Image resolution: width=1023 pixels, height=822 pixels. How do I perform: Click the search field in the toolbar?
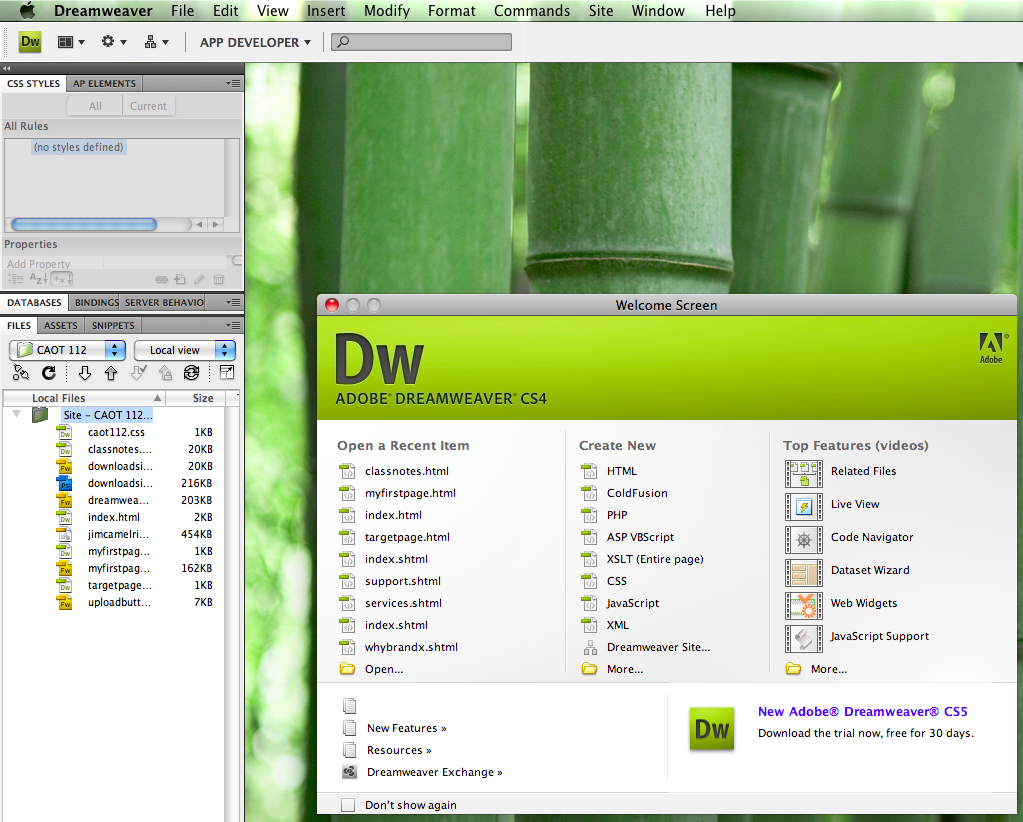(x=421, y=42)
